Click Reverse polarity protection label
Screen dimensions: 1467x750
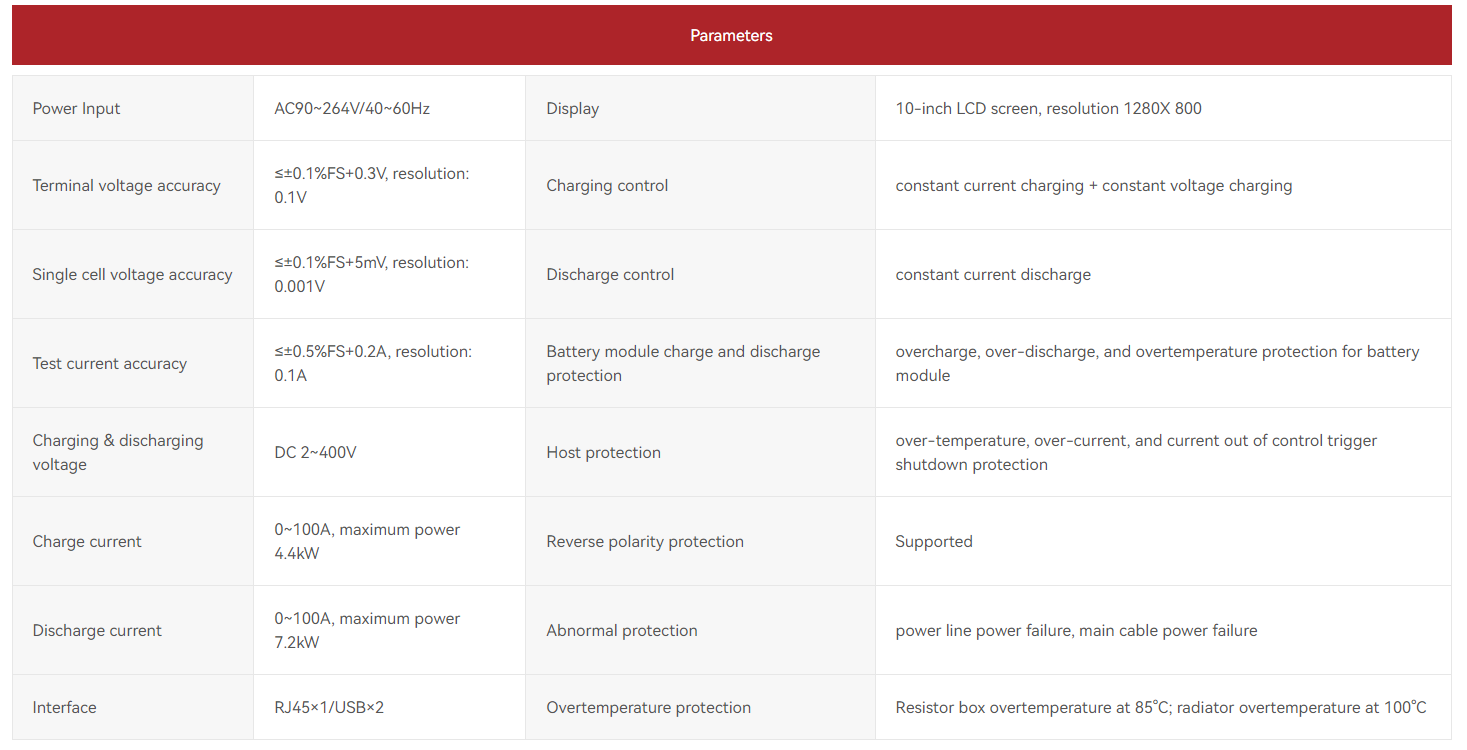click(x=645, y=541)
